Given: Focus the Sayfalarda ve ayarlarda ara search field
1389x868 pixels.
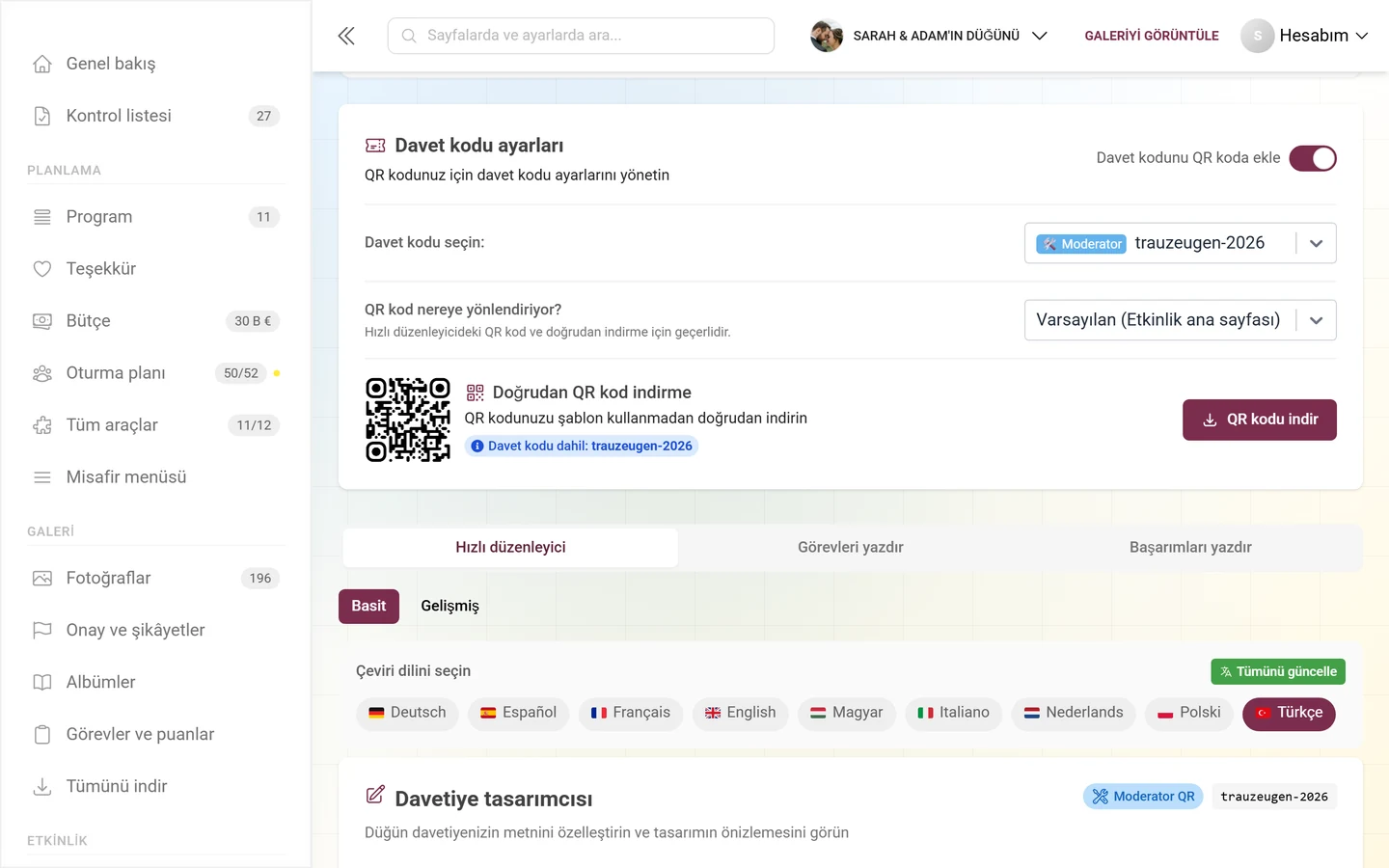Looking at the screenshot, I should pyautogui.click(x=581, y=36).
